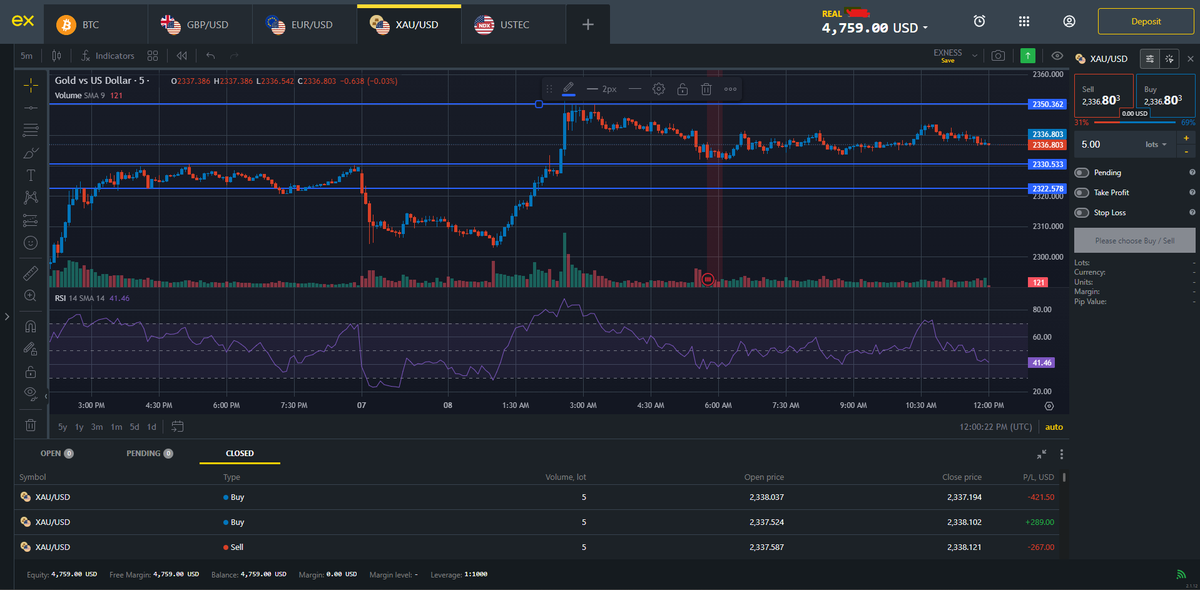Open the alarm clock alerts icon
Viewport: 1200px width, 590px height.
pyautogui.click(x=979, y=21)
